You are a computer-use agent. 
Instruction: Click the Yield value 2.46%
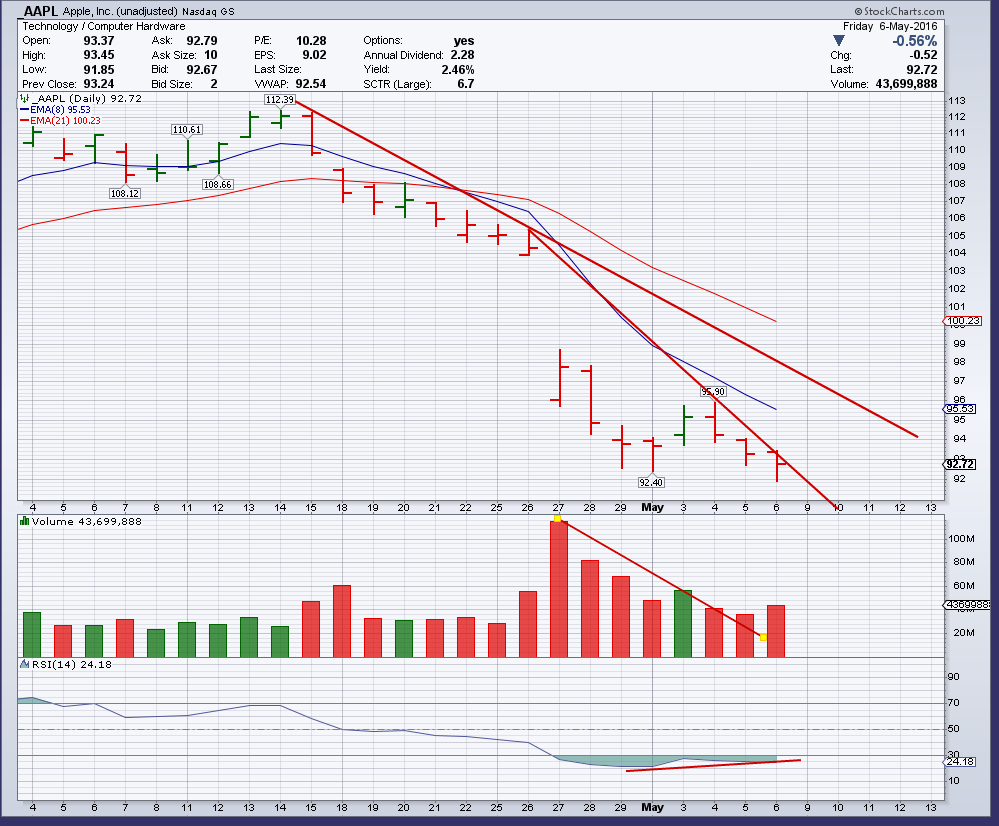click(x=457, y=69)
